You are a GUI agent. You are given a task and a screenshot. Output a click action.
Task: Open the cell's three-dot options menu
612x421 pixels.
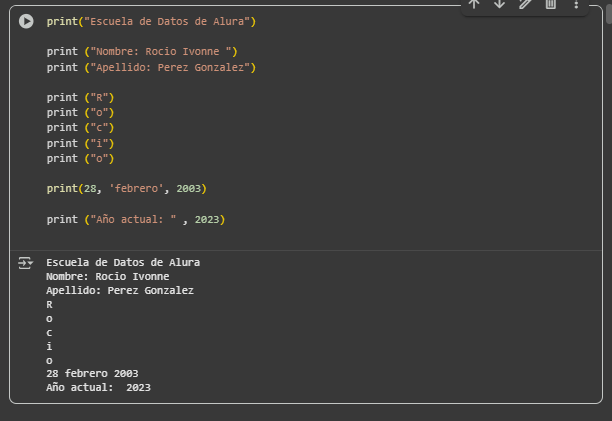click(576, 4)
